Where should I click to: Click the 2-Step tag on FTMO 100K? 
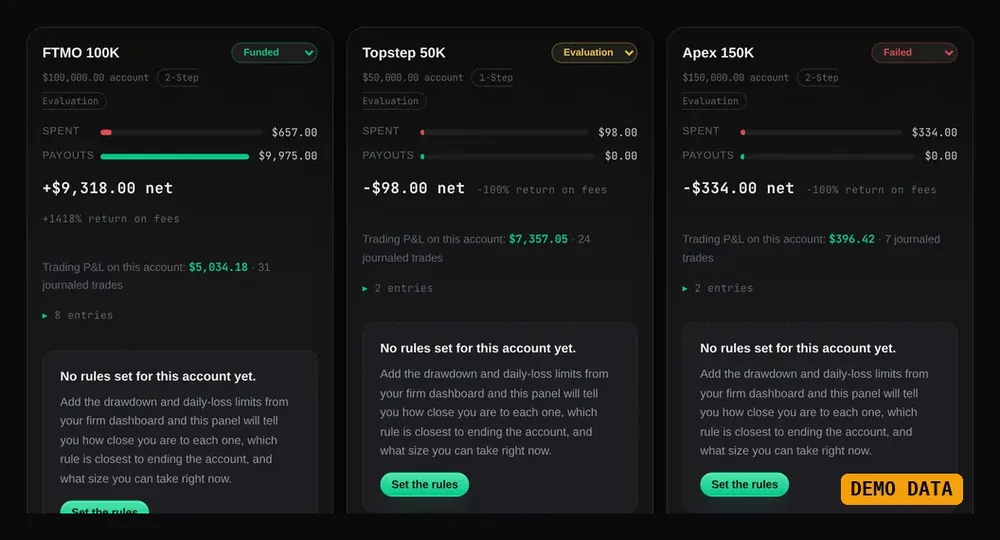[x=181, y=77]
